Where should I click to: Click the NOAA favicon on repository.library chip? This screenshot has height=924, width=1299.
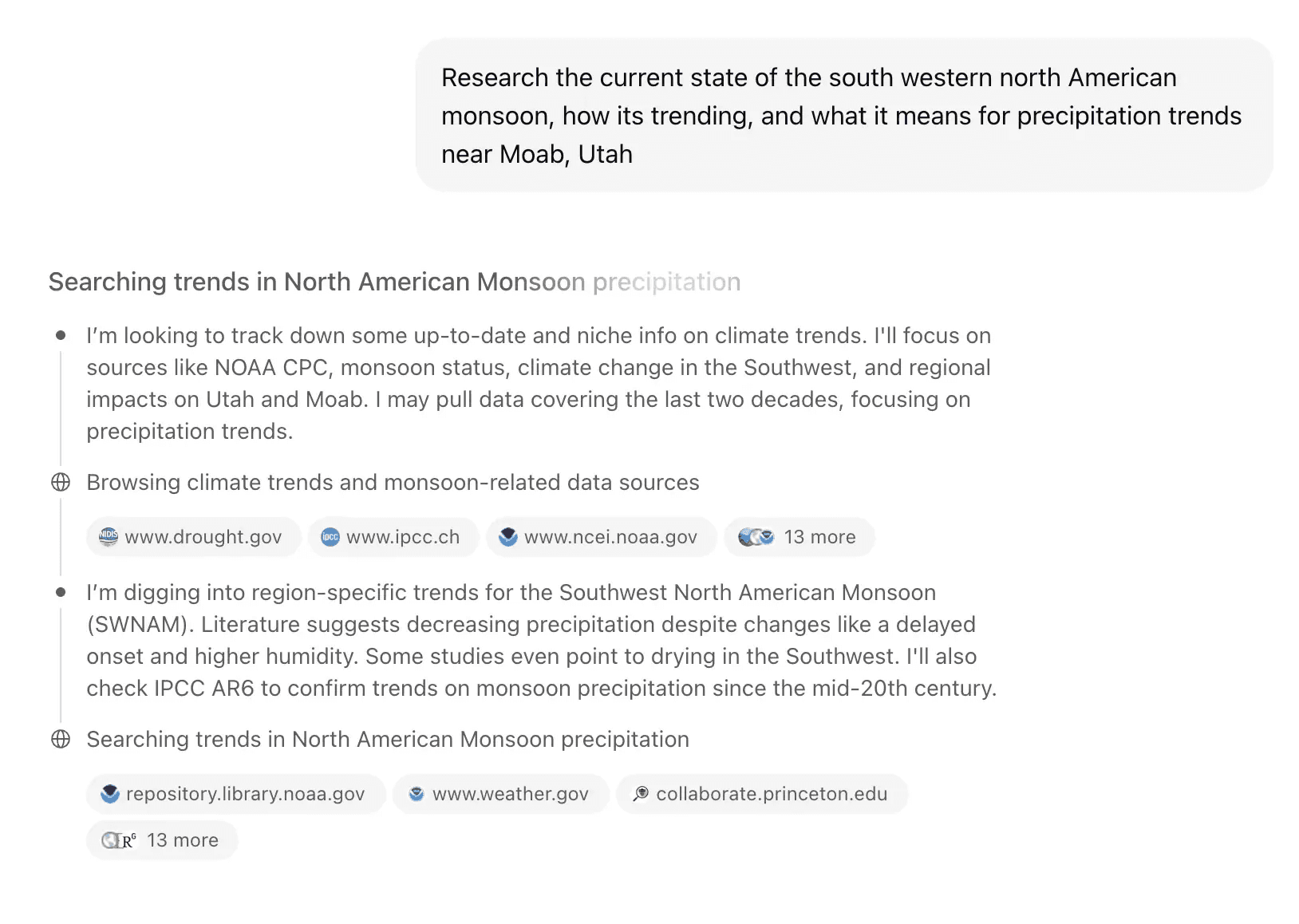[x=110, y=794]
